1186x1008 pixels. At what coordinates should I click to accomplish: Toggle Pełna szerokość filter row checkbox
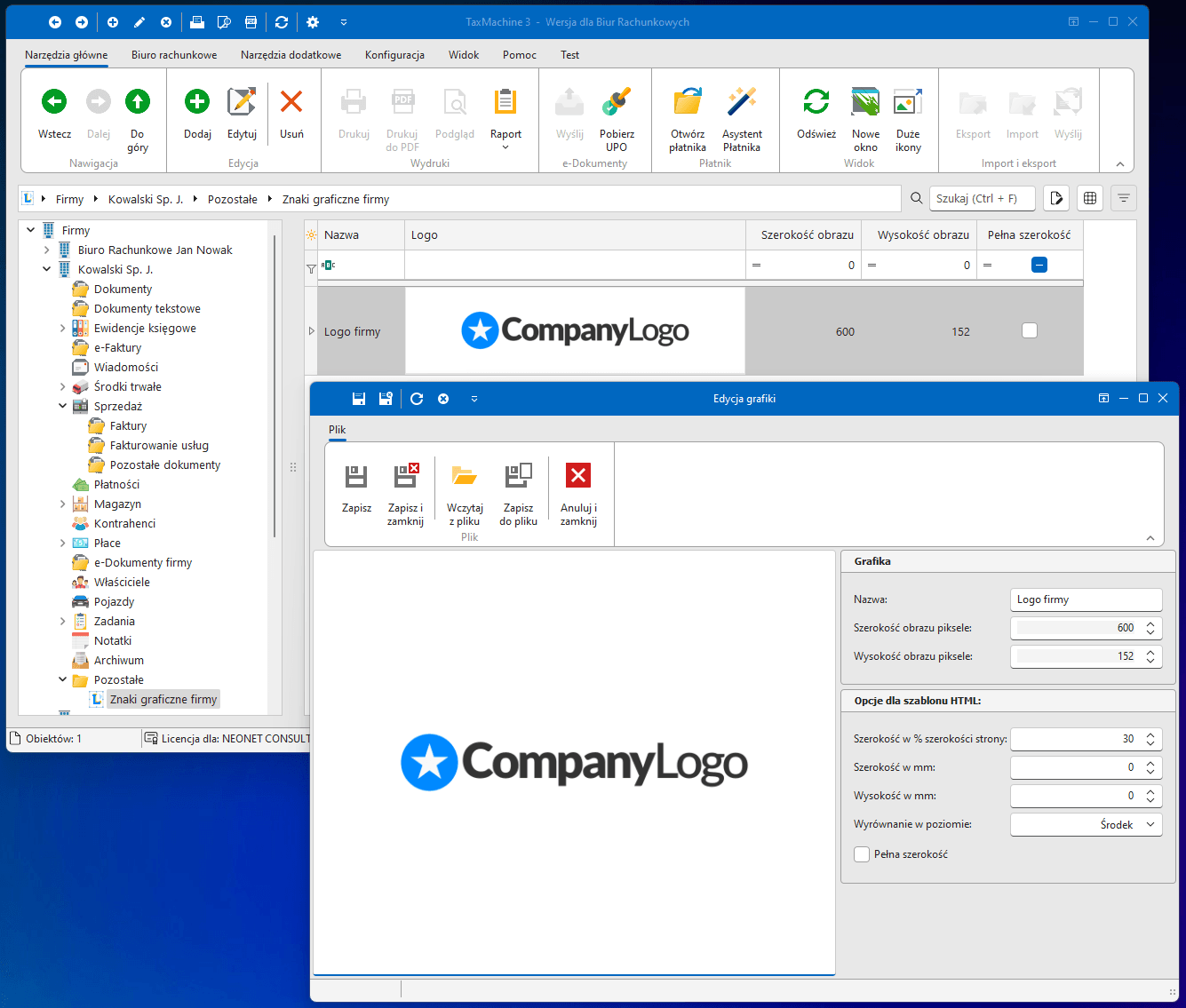(1039, 265)
